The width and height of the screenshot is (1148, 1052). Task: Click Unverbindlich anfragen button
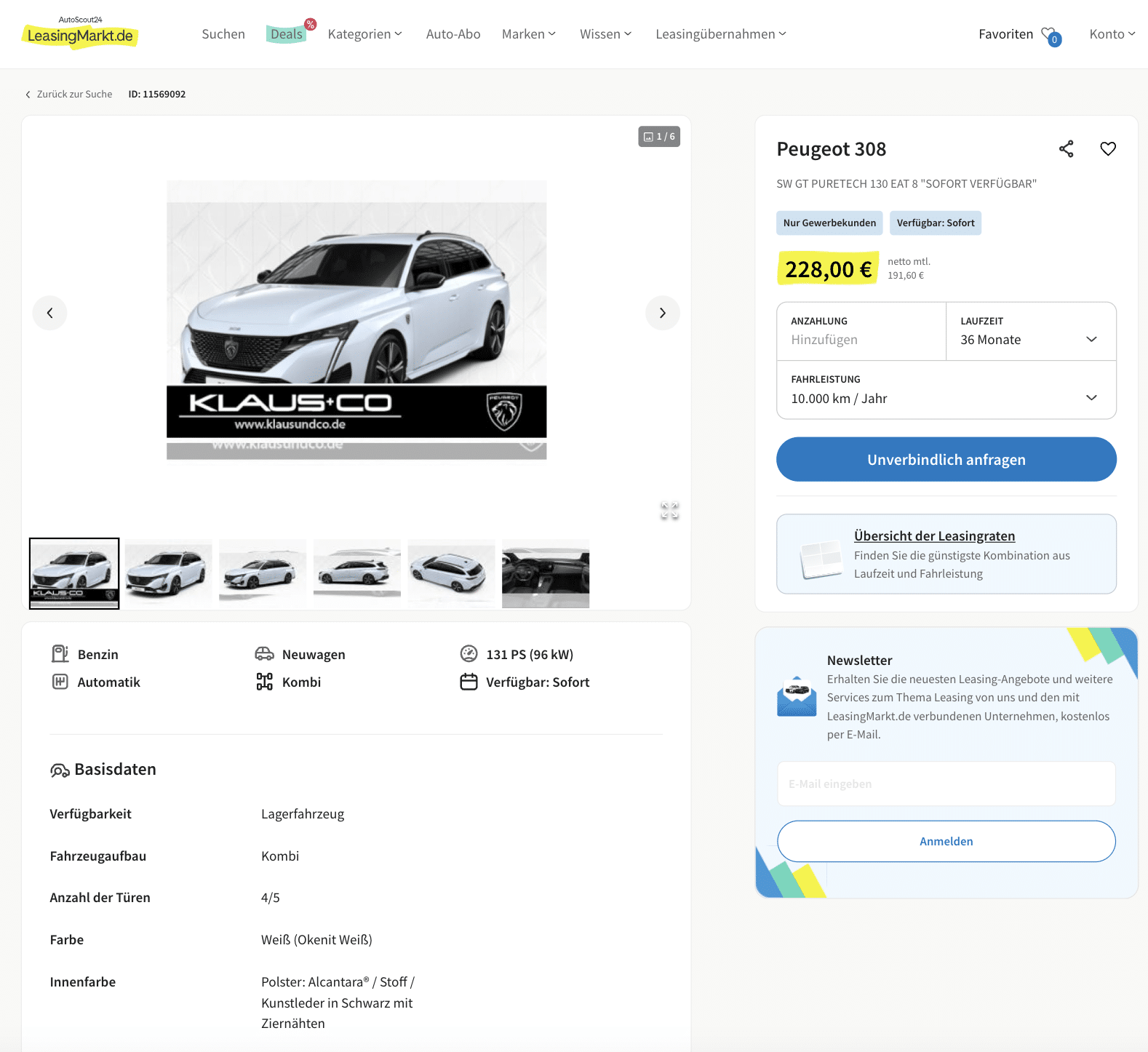click(x=946, y=459)
